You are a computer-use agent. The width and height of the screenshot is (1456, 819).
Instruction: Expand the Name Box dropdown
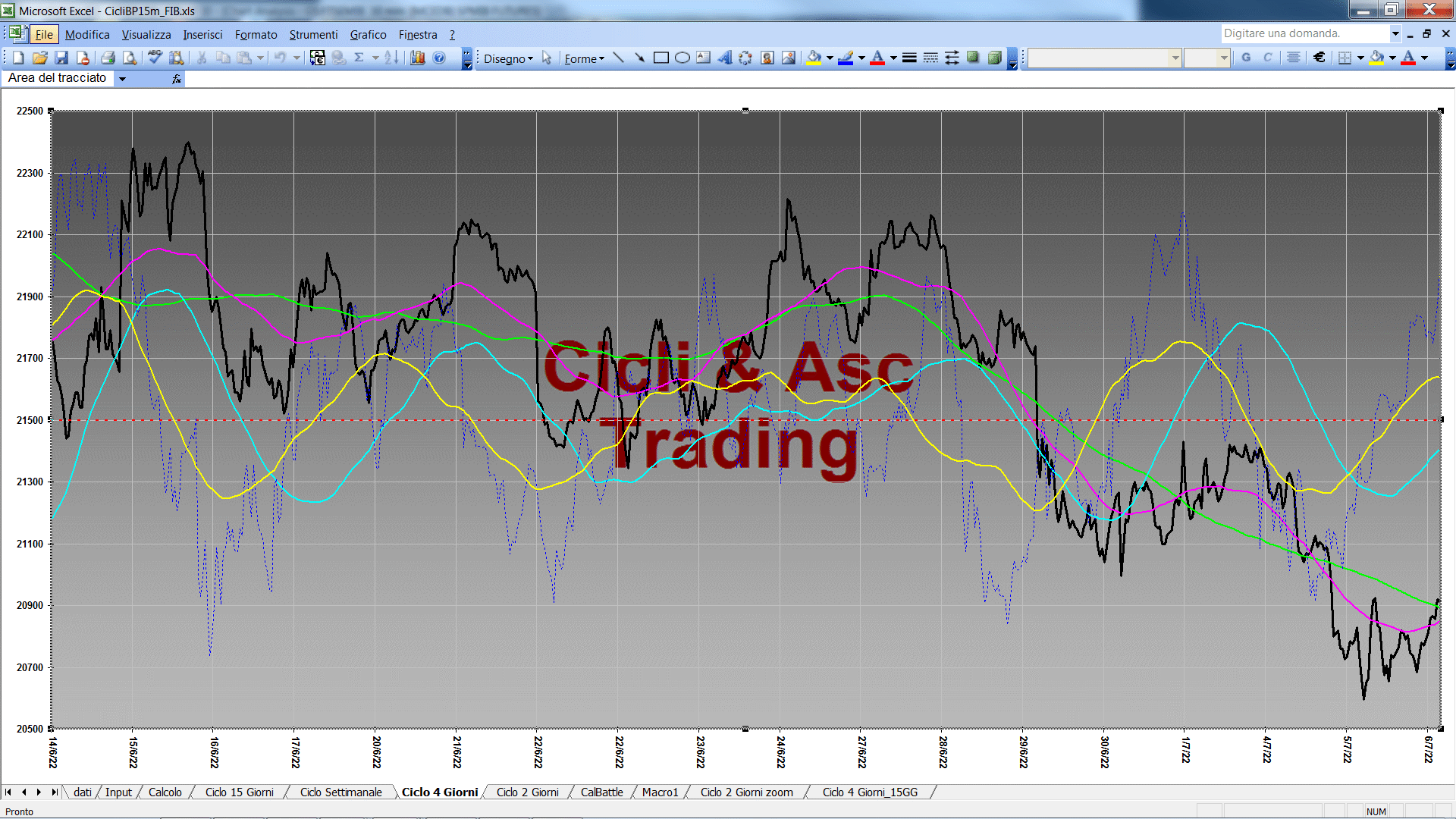point(122,79)
